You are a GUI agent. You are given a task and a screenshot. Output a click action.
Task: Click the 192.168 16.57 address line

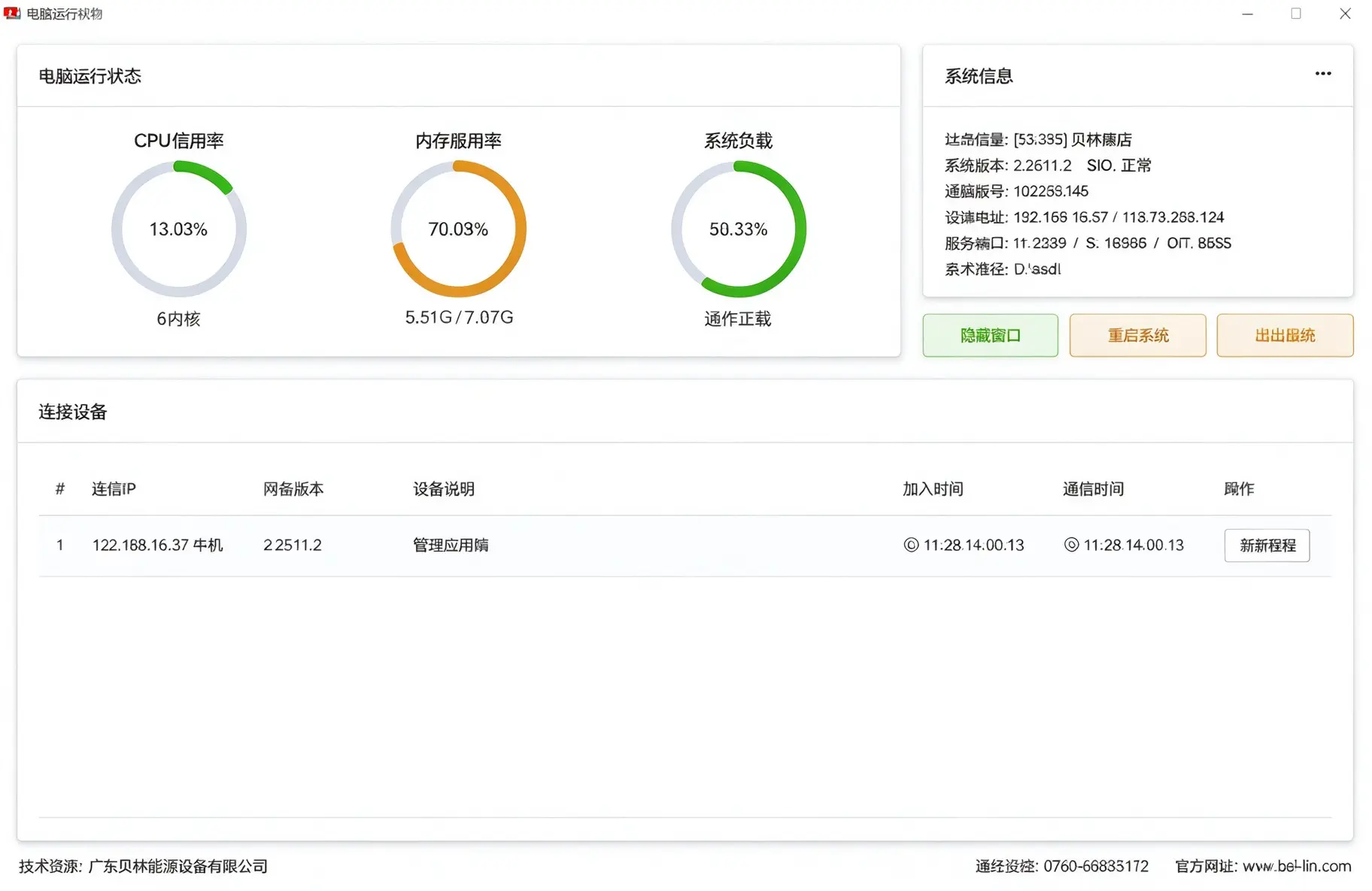[x=1084, y=217]
